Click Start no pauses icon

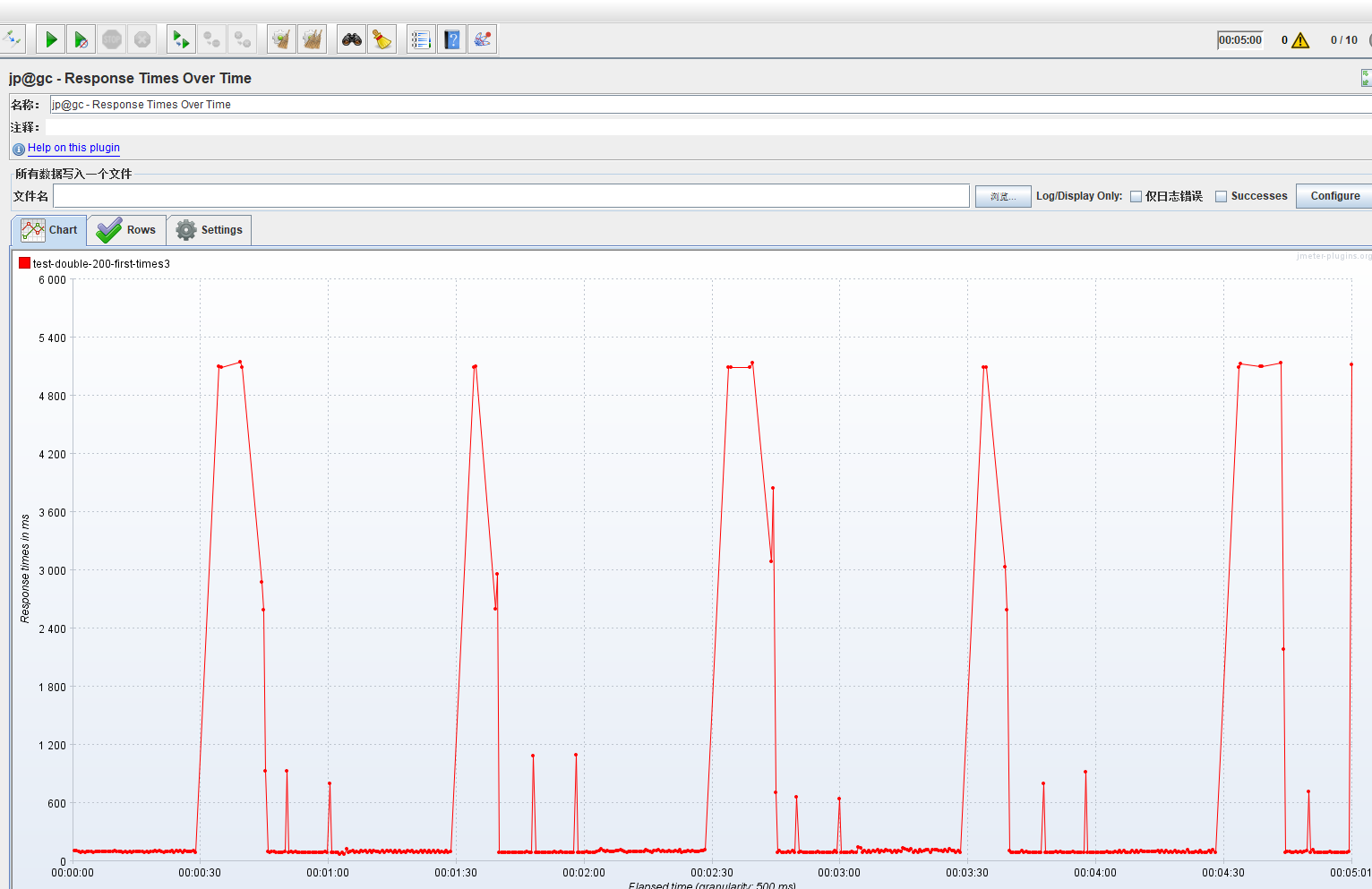[81, 39]
